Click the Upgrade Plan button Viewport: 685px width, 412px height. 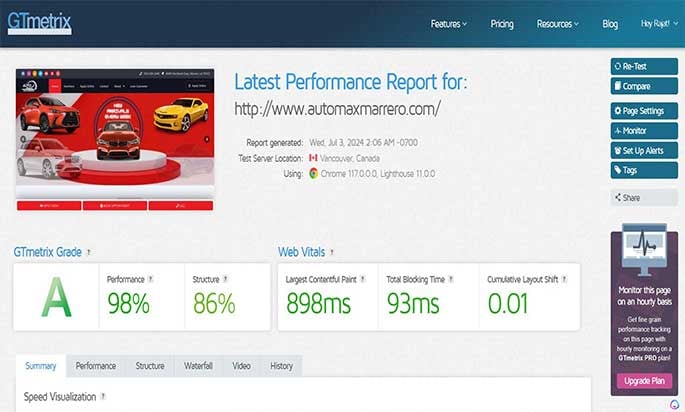coord(644,381)
